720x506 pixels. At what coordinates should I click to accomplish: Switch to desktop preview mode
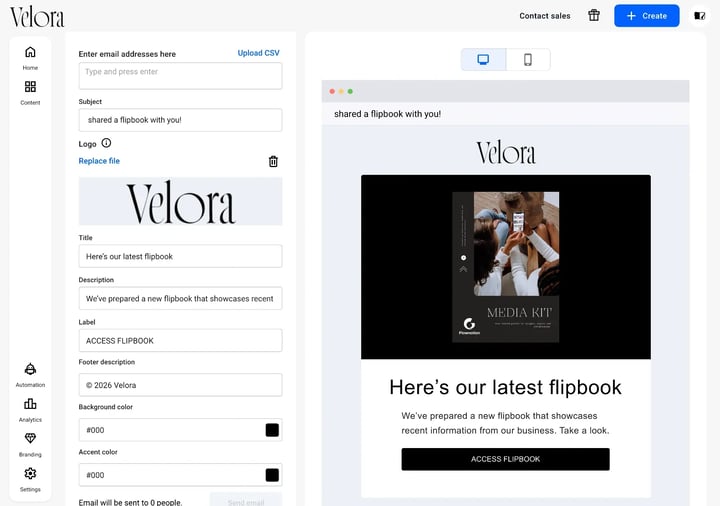pos(483,60)
